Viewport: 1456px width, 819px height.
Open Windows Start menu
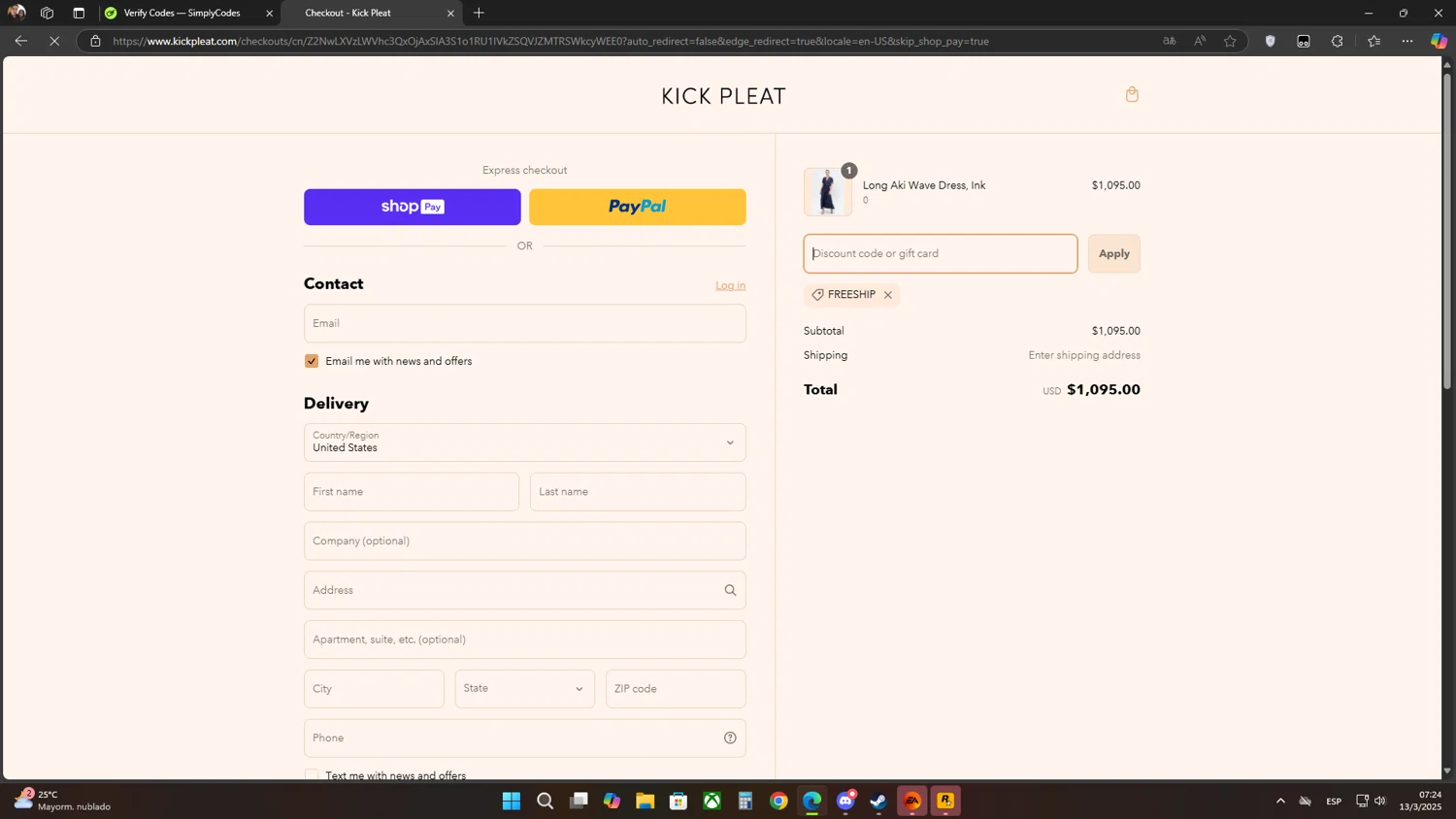pos(512,801)
